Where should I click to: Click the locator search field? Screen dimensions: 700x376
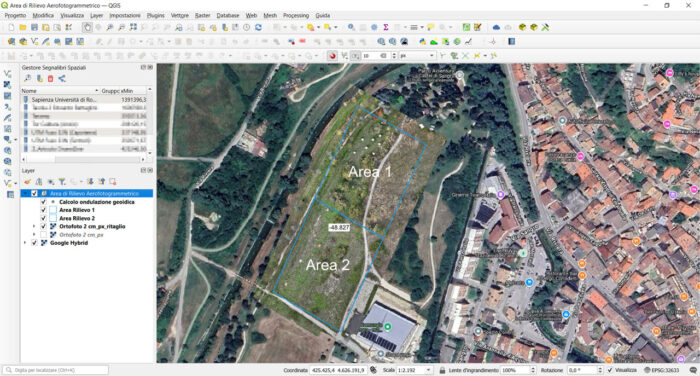56,370
